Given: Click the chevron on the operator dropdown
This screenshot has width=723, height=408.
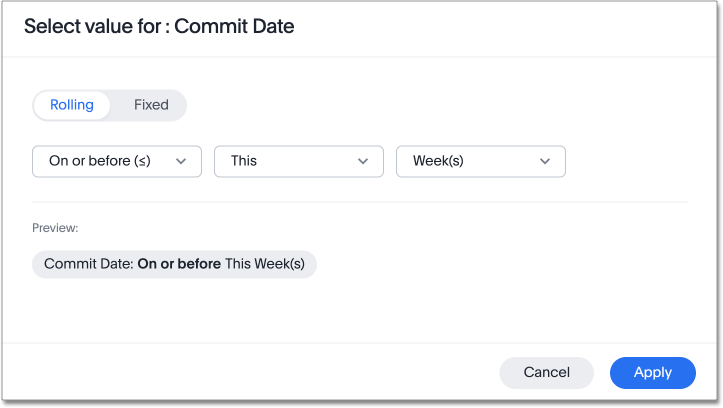Looking at the screenshot, I should point(181,161).
